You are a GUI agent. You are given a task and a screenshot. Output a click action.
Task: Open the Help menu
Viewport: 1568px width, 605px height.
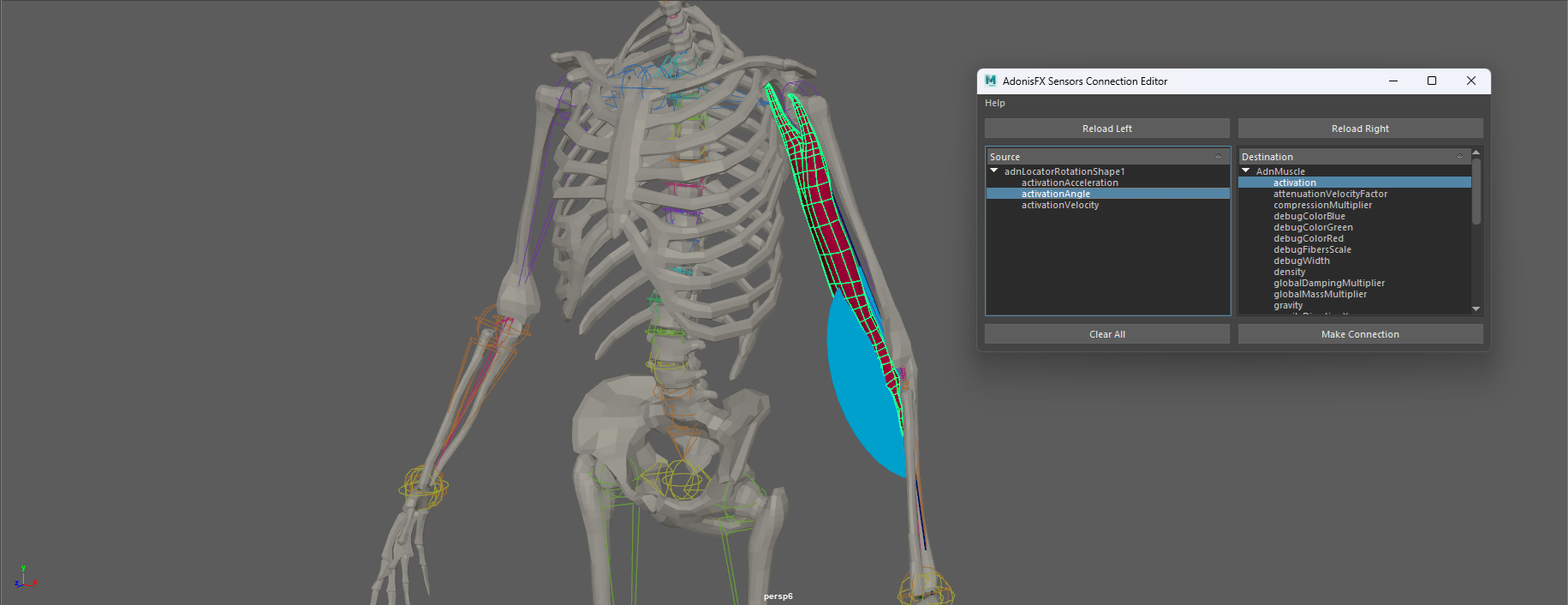pos(995,103)
